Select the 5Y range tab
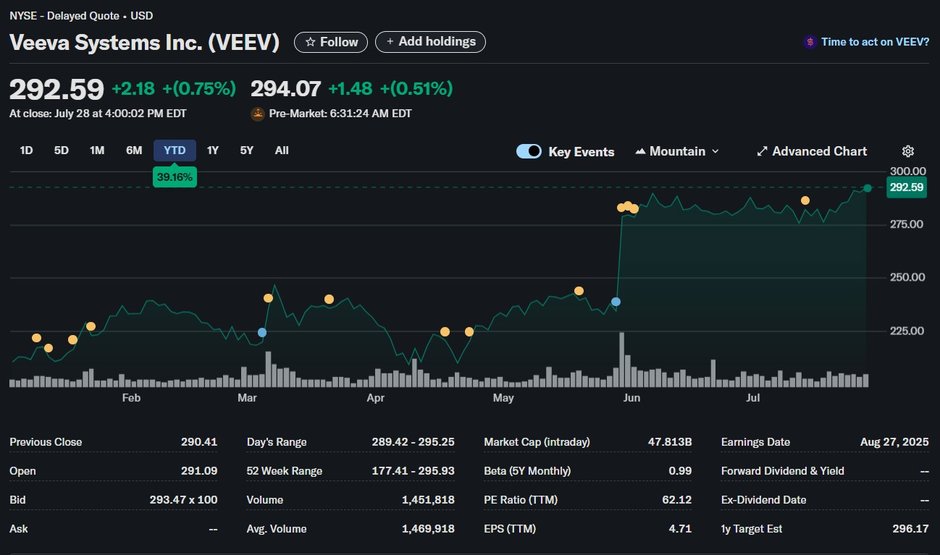Screen dimensions: 940x555 [246, 150]
